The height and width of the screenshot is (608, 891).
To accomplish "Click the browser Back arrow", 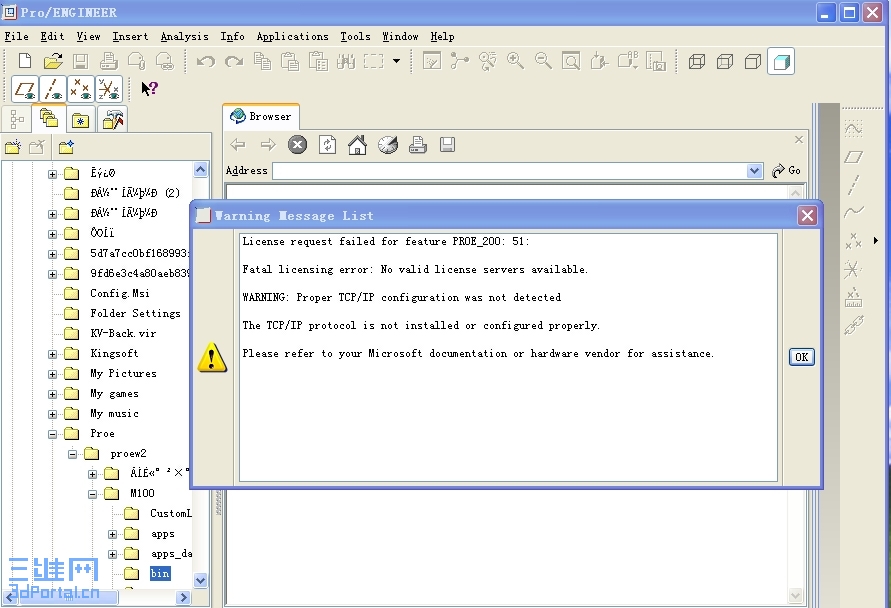I will [x=238, y=145].
